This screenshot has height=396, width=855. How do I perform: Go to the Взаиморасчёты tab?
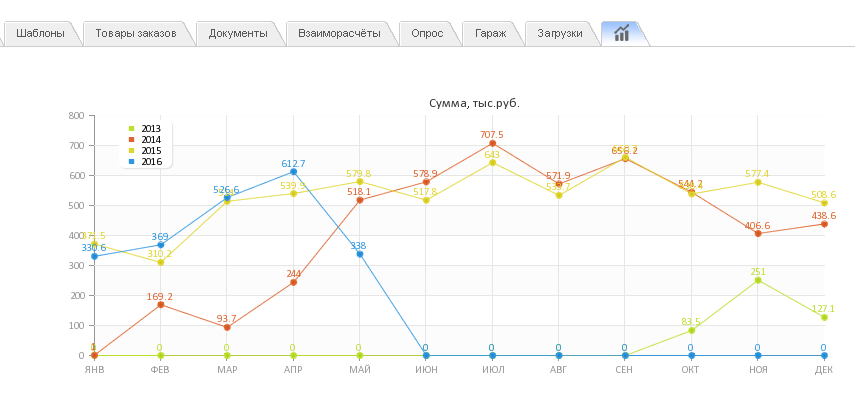[x=339, y=33]
